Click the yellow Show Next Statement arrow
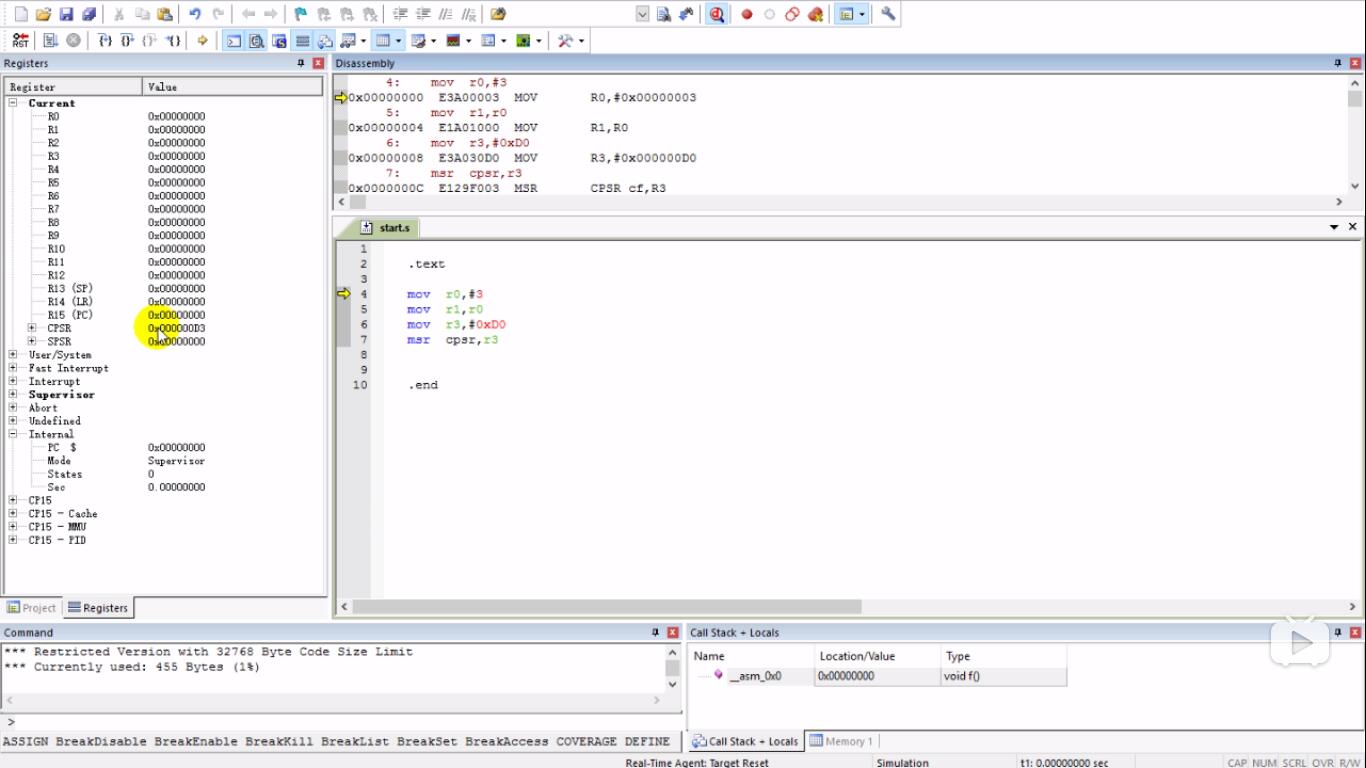Image resolution: width=1366 pixels, height=768 pixels. [202, 41]
